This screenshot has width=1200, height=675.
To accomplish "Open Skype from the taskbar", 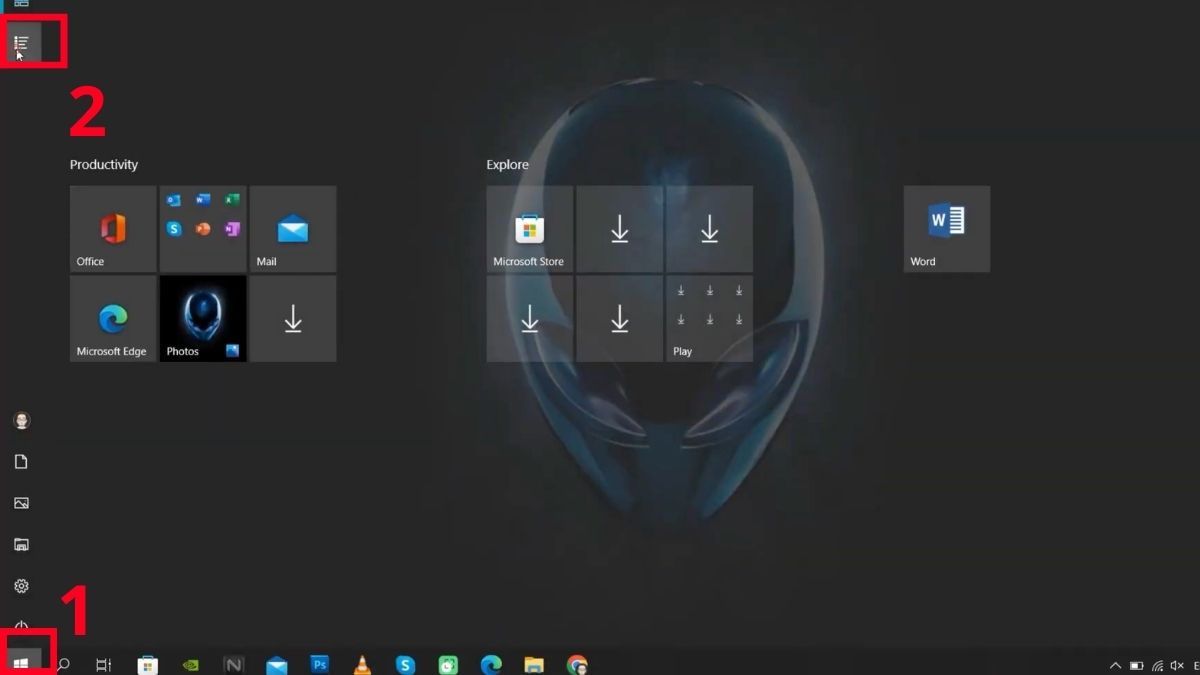I will (405, 664).
